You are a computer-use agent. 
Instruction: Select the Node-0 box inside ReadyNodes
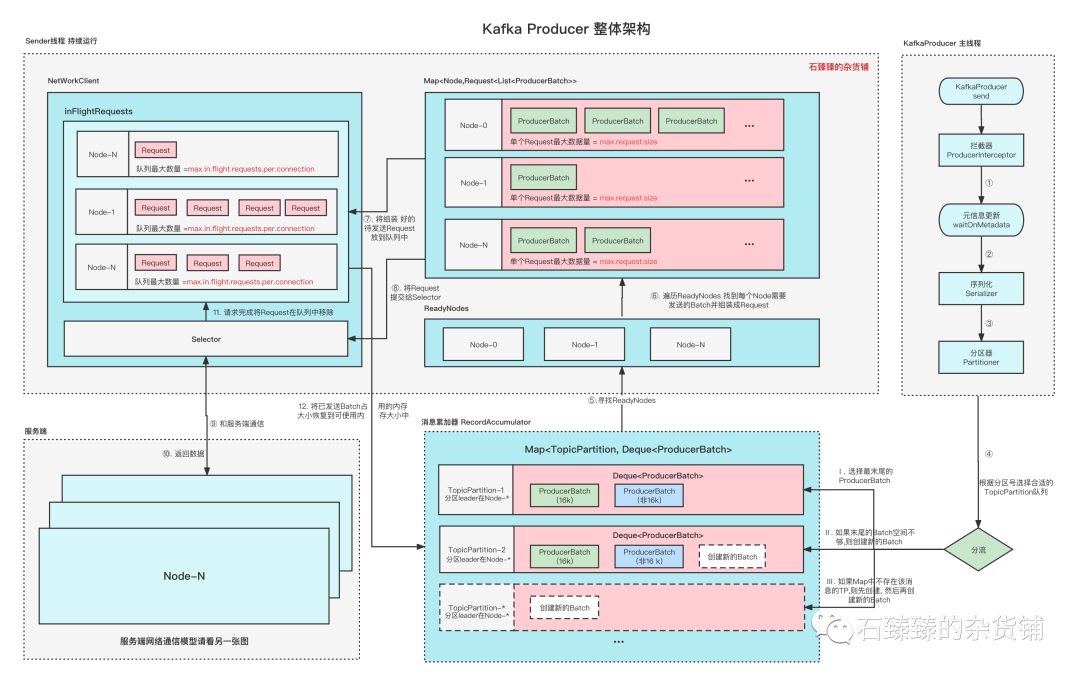pyautogui.click(x=483, y=345)
